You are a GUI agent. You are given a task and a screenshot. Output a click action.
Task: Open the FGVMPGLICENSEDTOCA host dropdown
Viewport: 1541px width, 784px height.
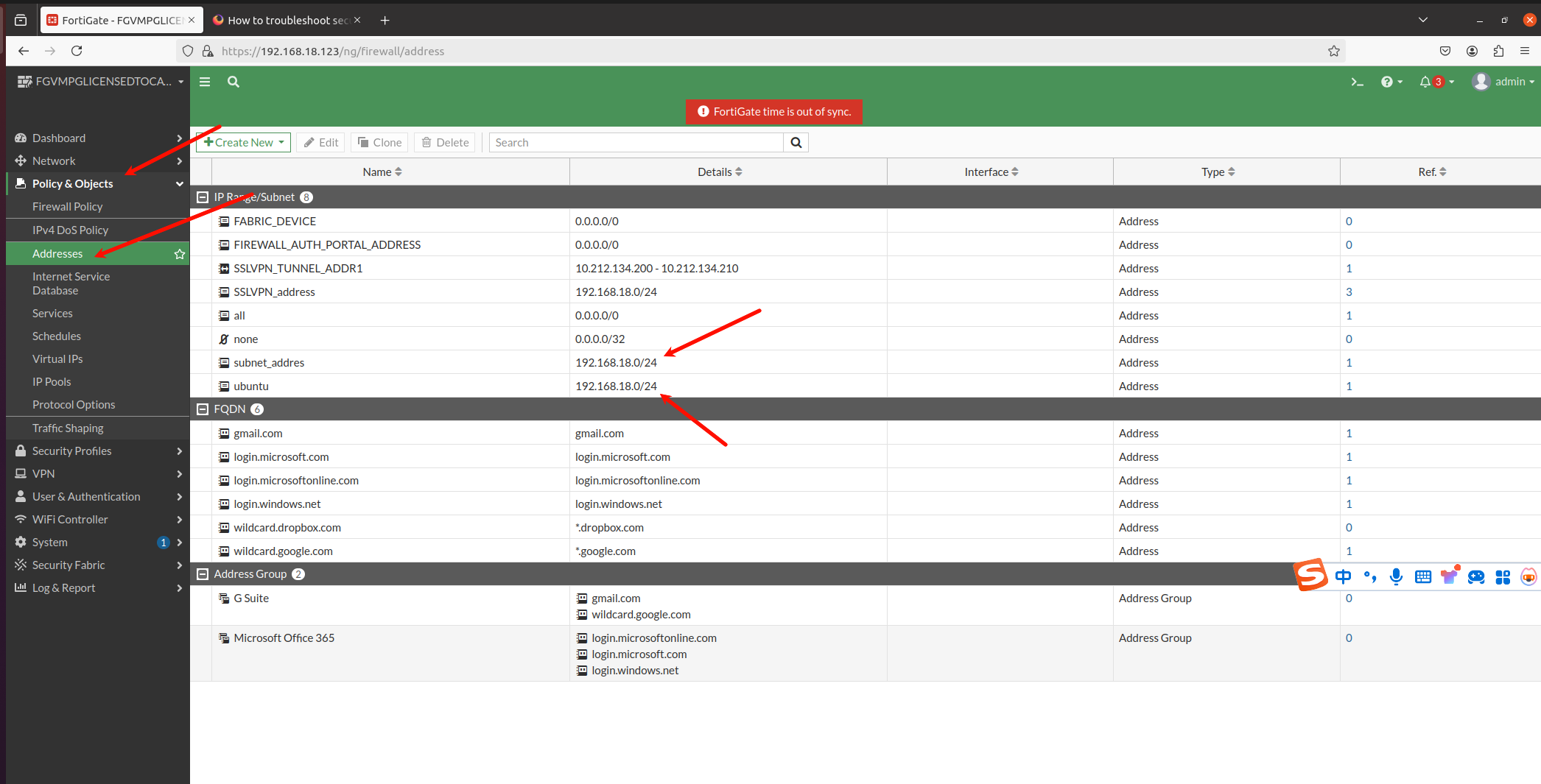pos(100,82)
